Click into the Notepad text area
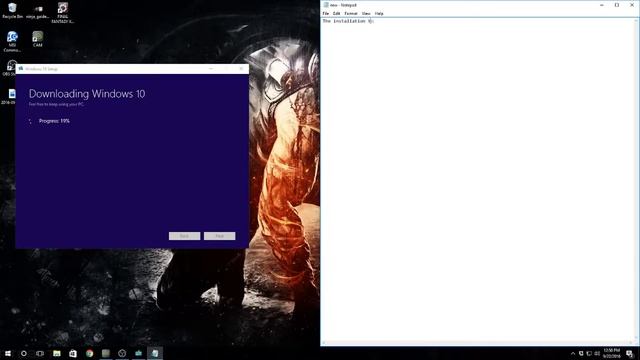This screenshot has height=360, width=640. [478, 180]
